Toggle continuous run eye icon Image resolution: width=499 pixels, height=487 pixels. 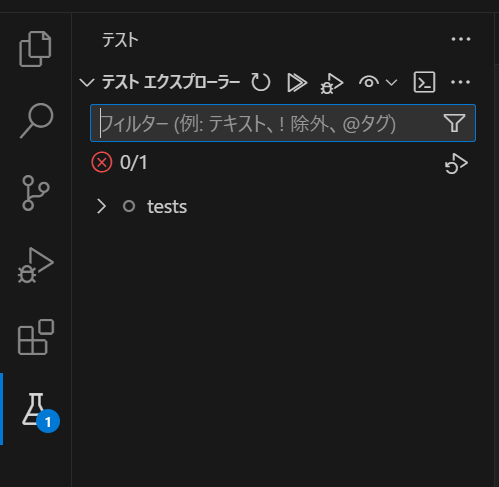pos(369,82)
